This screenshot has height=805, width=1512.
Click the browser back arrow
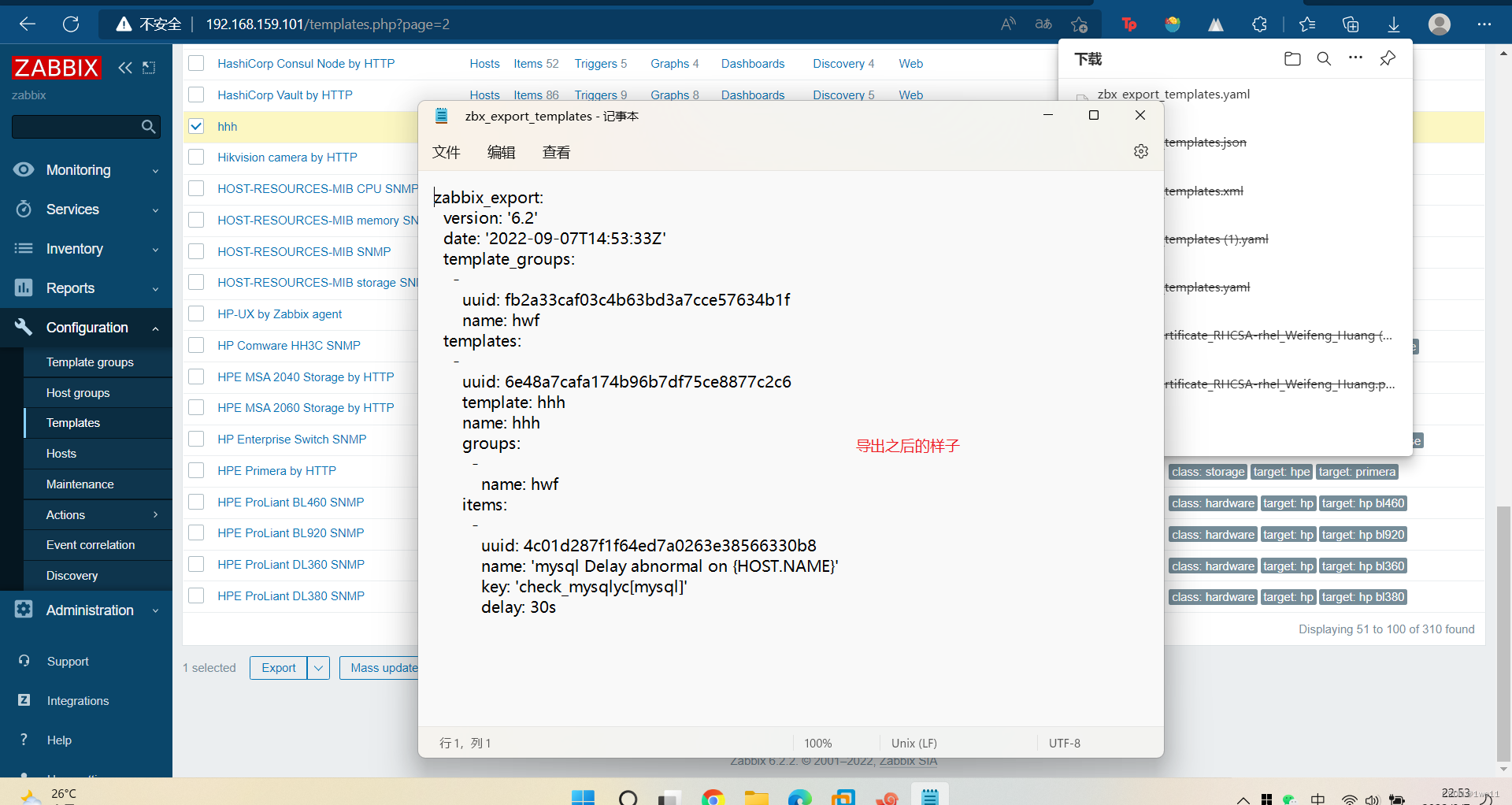point(28,24)
